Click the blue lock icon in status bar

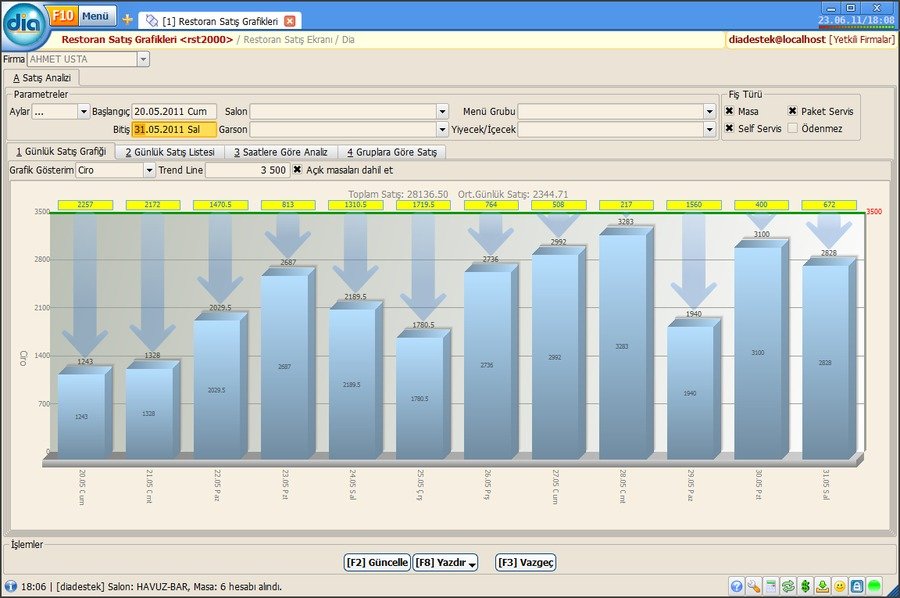point(857,586)
